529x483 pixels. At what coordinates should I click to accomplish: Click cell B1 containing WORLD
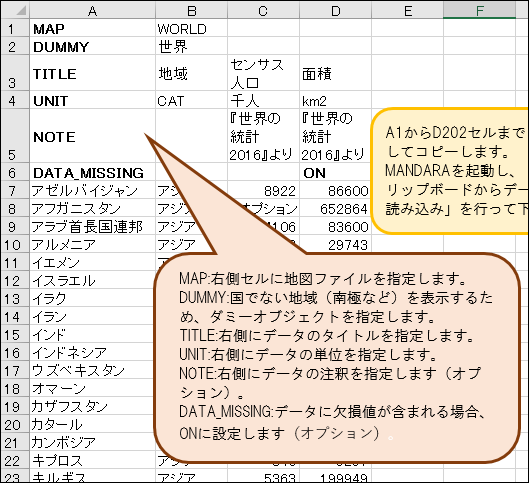point(192,28)
